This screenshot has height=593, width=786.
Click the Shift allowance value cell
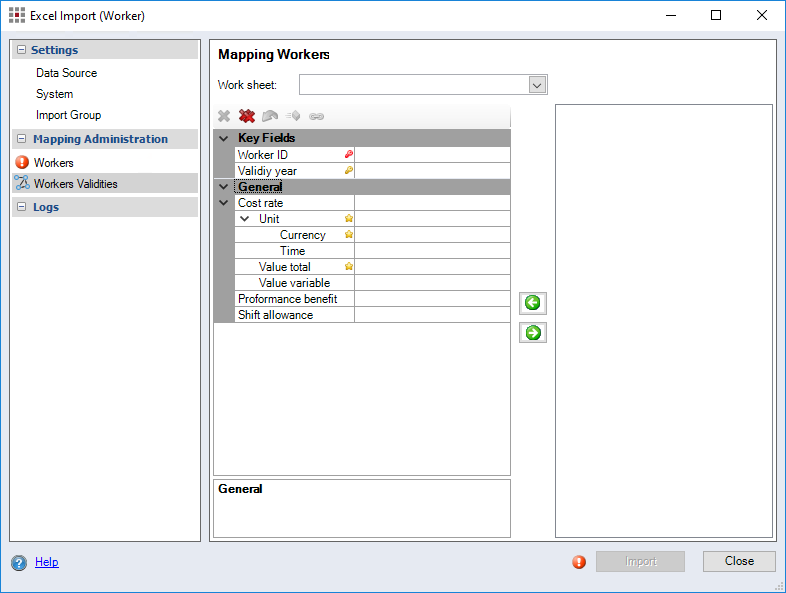pyautogui.click(x=432, y=315)
